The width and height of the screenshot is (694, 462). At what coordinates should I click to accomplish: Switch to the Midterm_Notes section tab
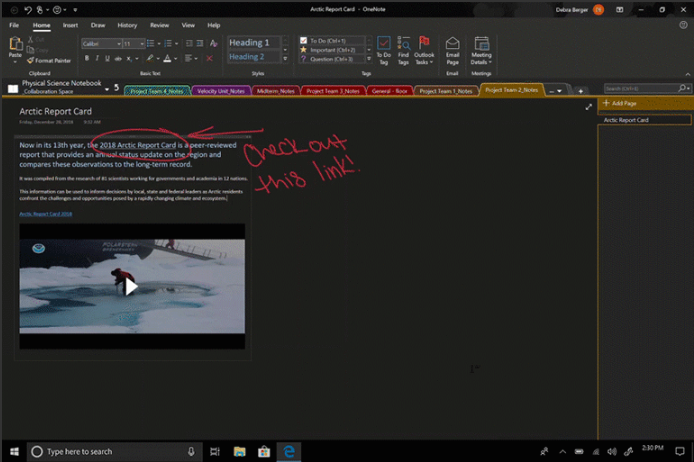[x=275, y=91]
